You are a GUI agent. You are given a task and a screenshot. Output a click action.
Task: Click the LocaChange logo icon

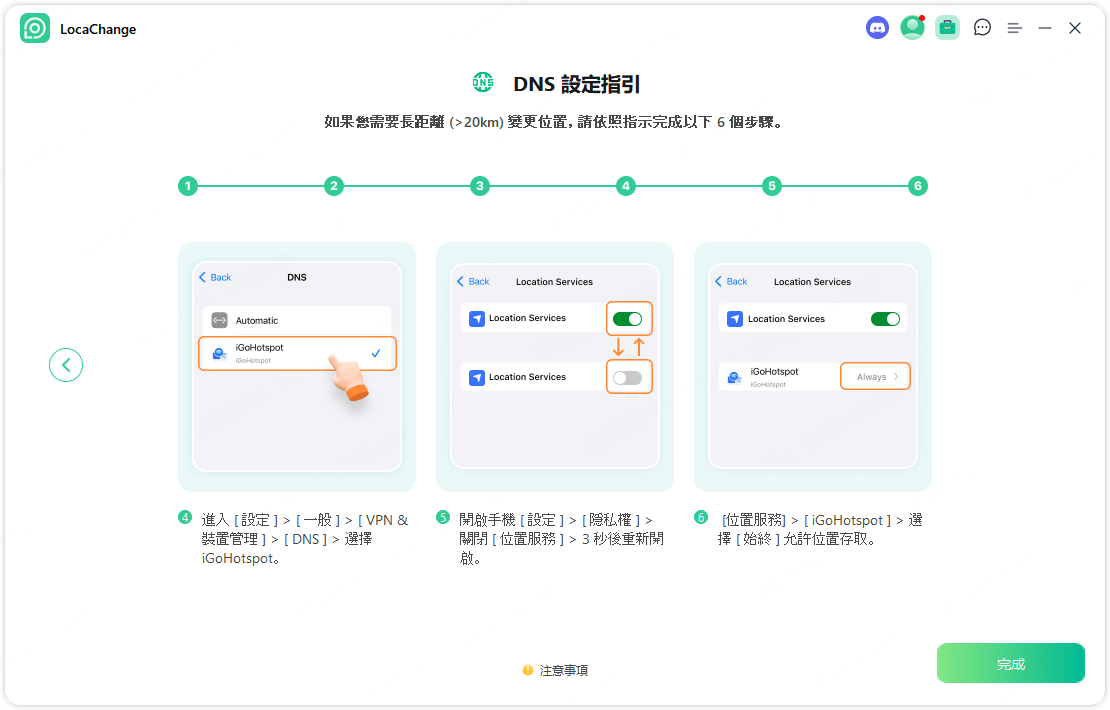tap(35, 28)
